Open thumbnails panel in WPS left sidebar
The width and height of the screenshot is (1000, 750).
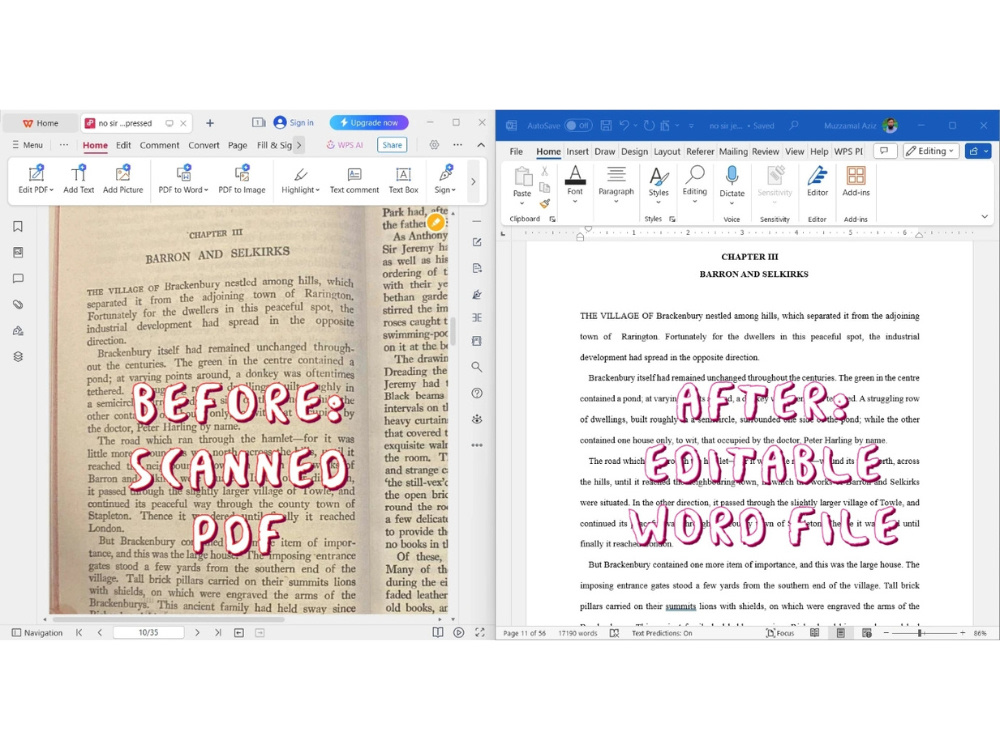point(18,253)
